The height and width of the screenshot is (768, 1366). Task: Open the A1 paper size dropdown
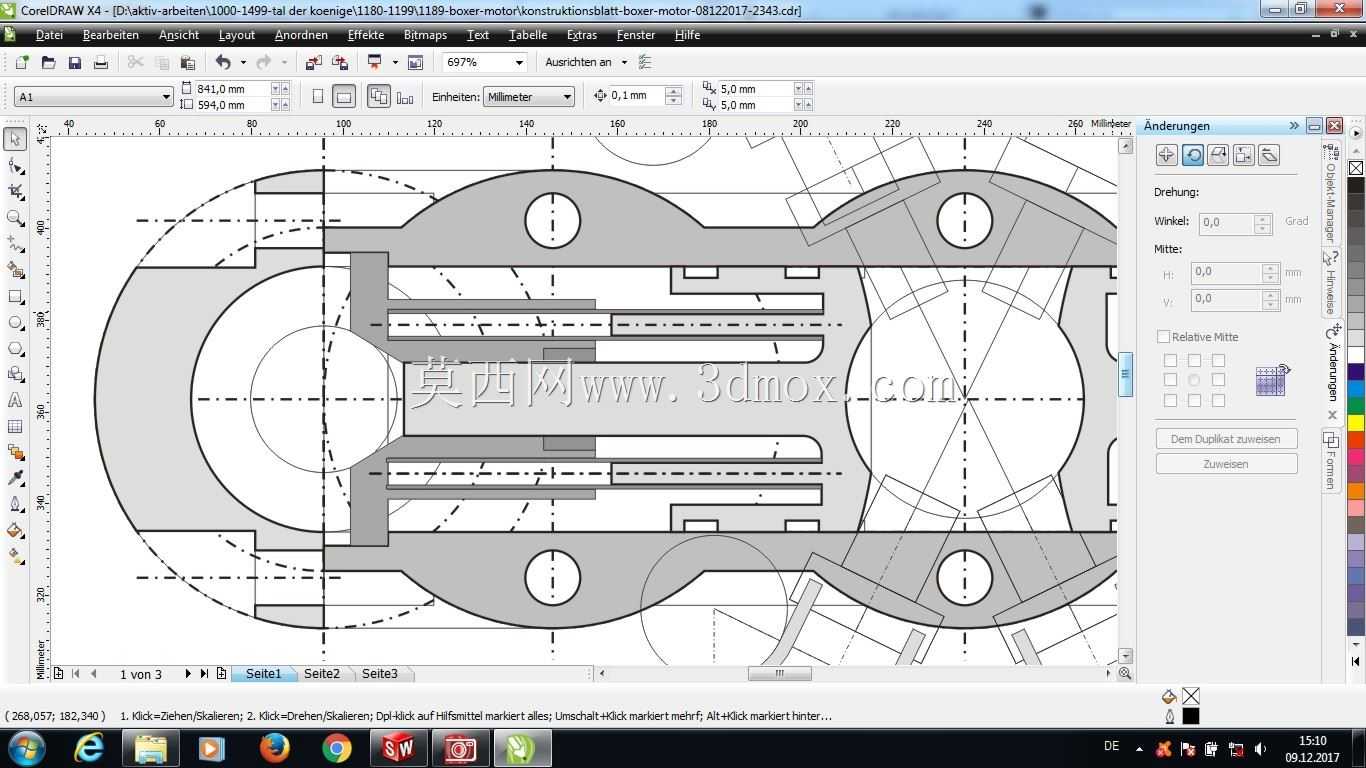[x=166, y=97]
